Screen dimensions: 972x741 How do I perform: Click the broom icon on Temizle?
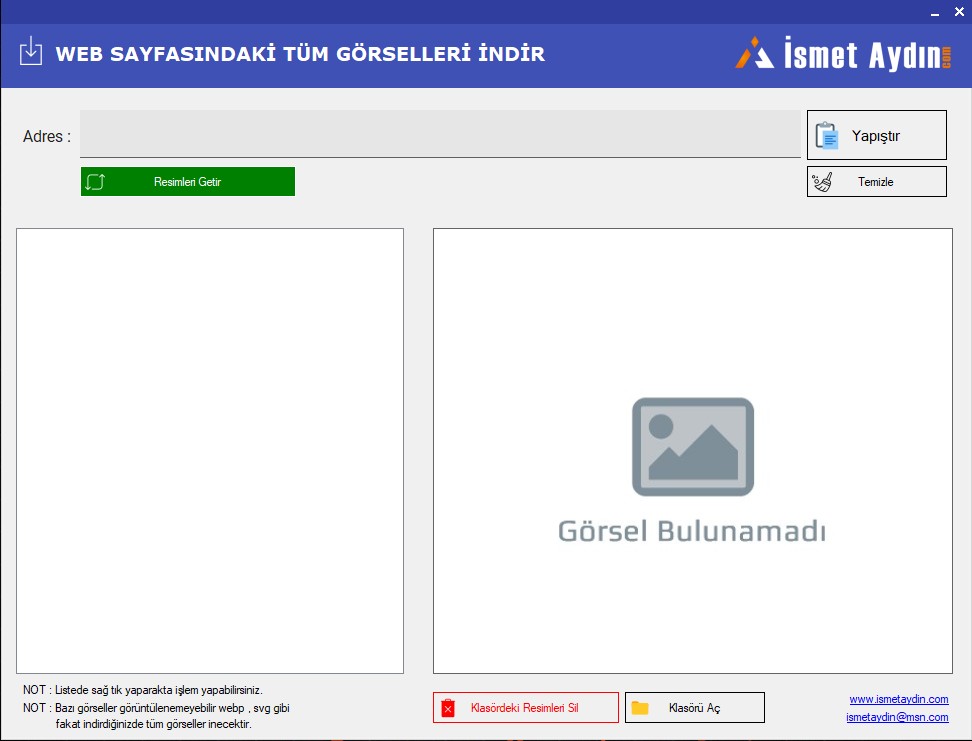[823, 182]
